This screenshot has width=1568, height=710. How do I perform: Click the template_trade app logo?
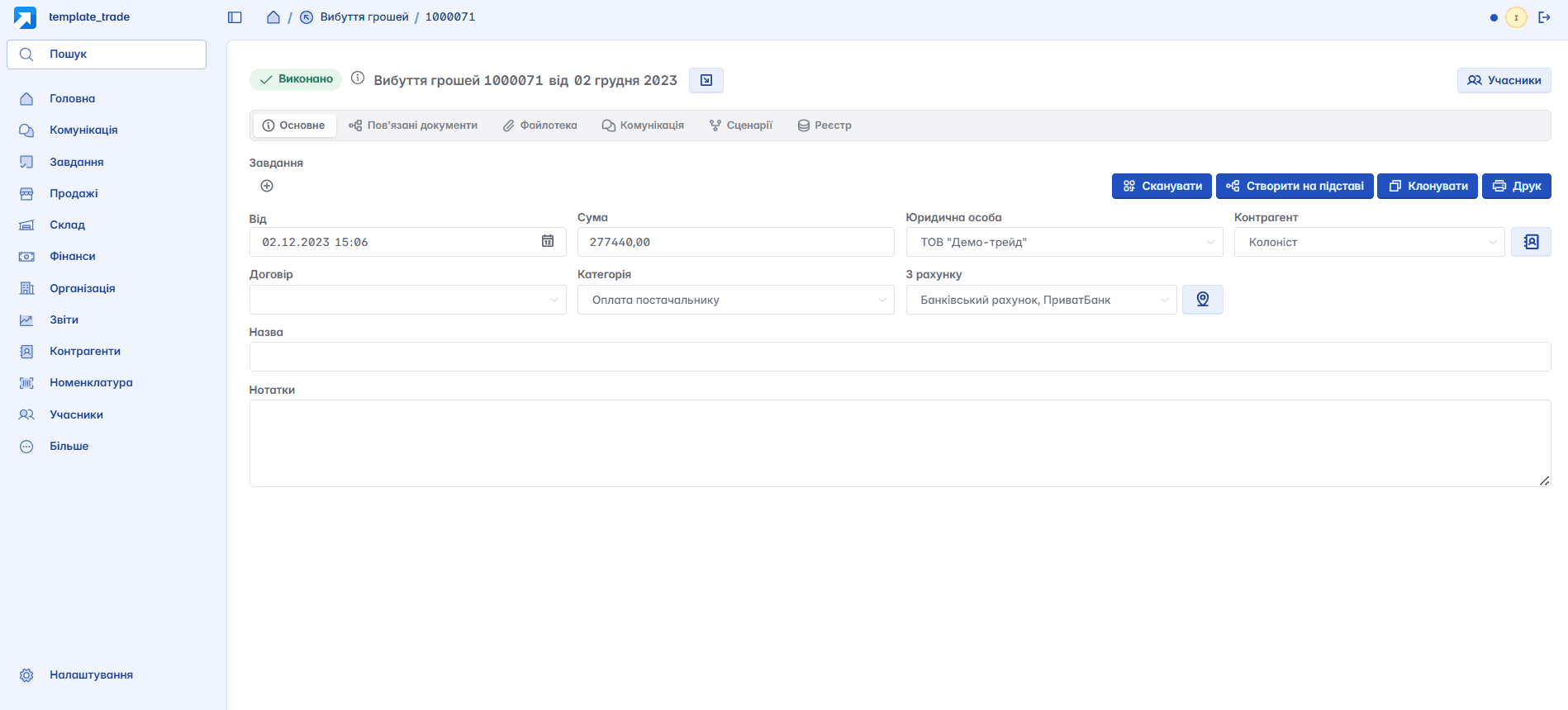pos(25,17)
